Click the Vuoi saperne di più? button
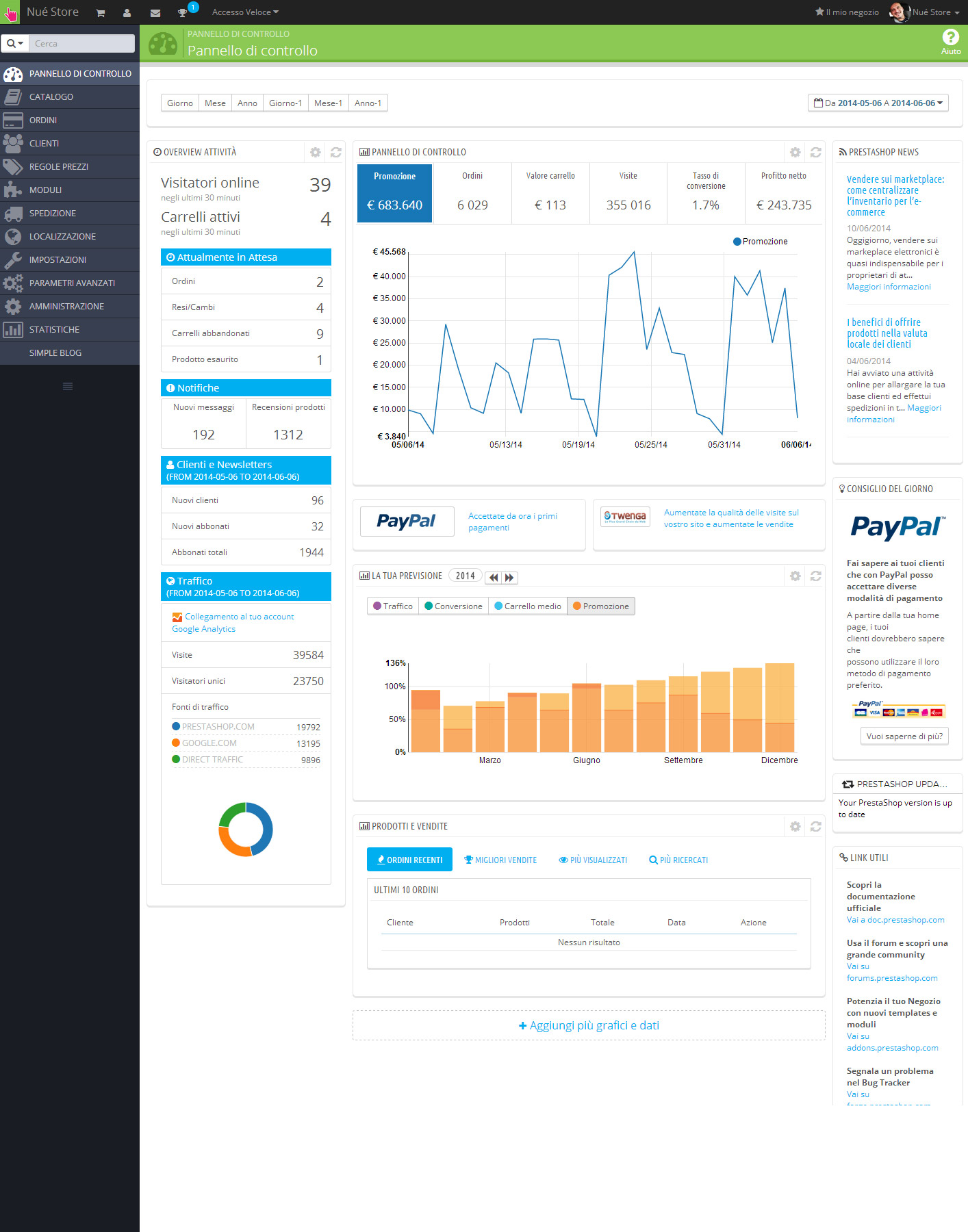The width and height of the screenshot is (968, 1232). click(904, 736)
